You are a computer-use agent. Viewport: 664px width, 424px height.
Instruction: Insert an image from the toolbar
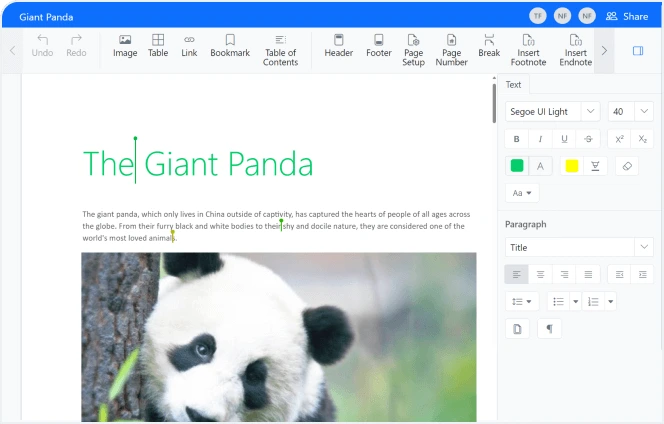(125, 46)
